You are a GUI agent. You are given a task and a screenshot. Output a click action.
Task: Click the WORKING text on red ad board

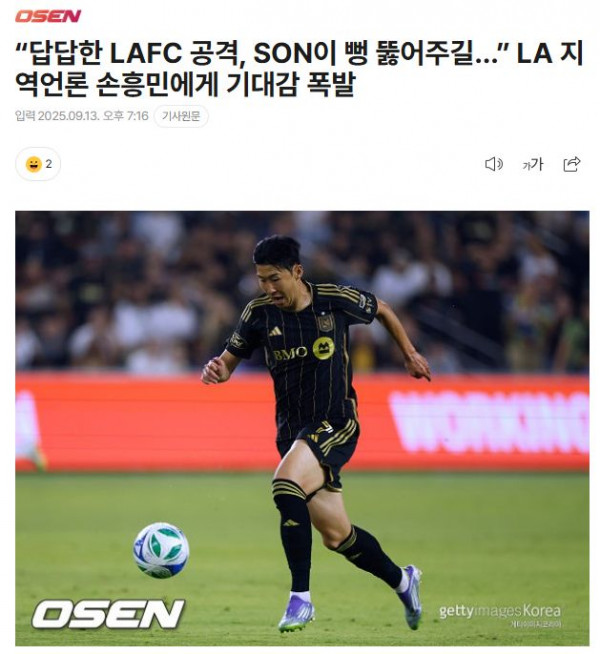coord(489,422)
